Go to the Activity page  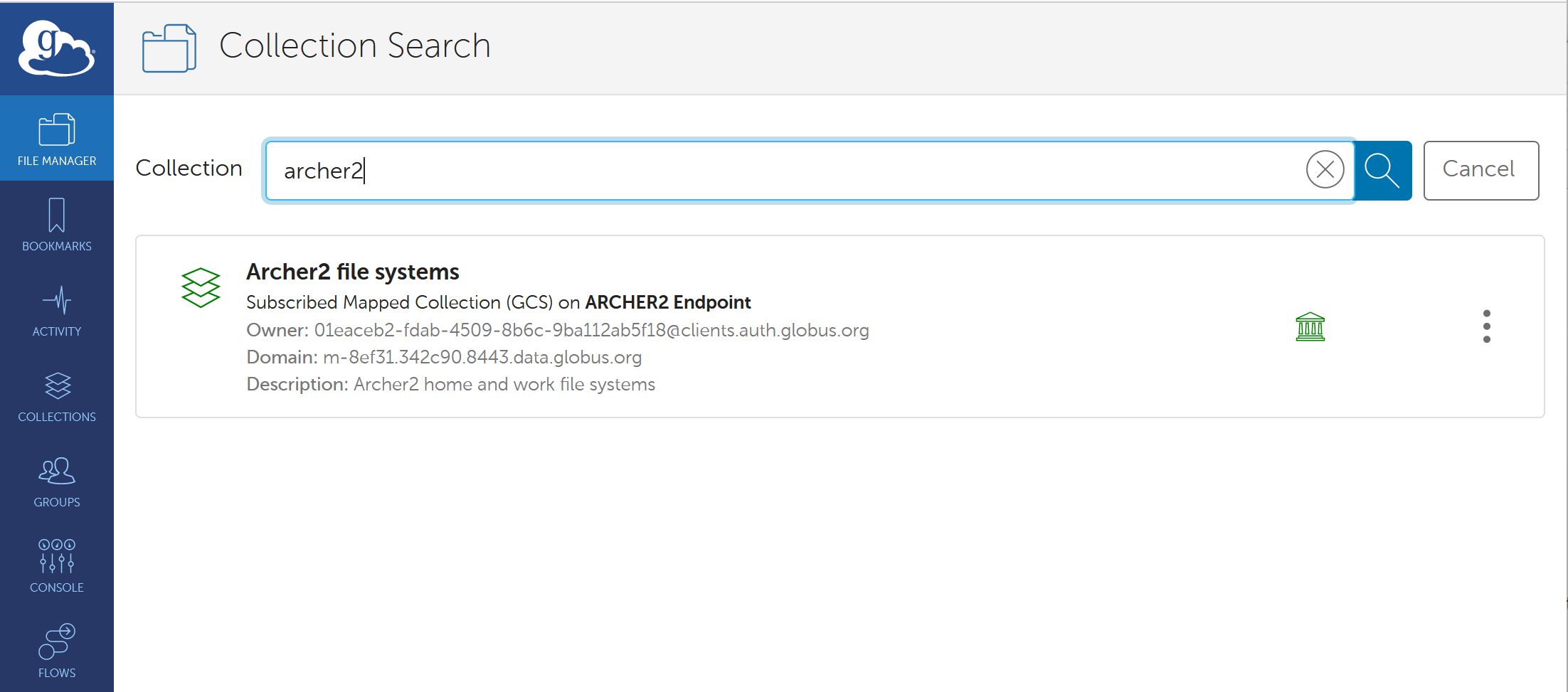click(57, 310)
